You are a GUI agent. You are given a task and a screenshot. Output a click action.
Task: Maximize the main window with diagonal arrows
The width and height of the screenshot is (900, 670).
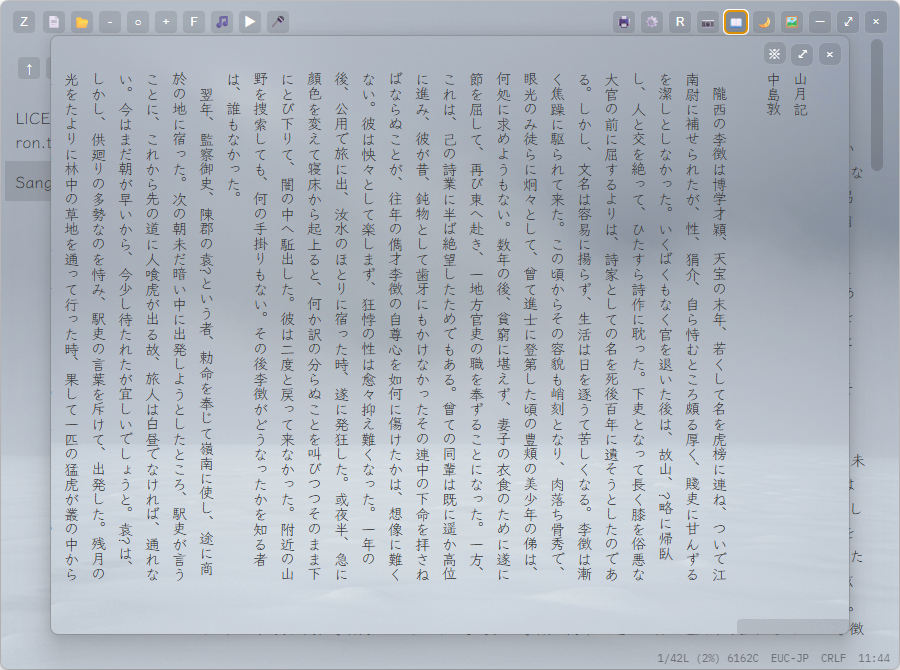pyautogui.click(x=848, y=22)
